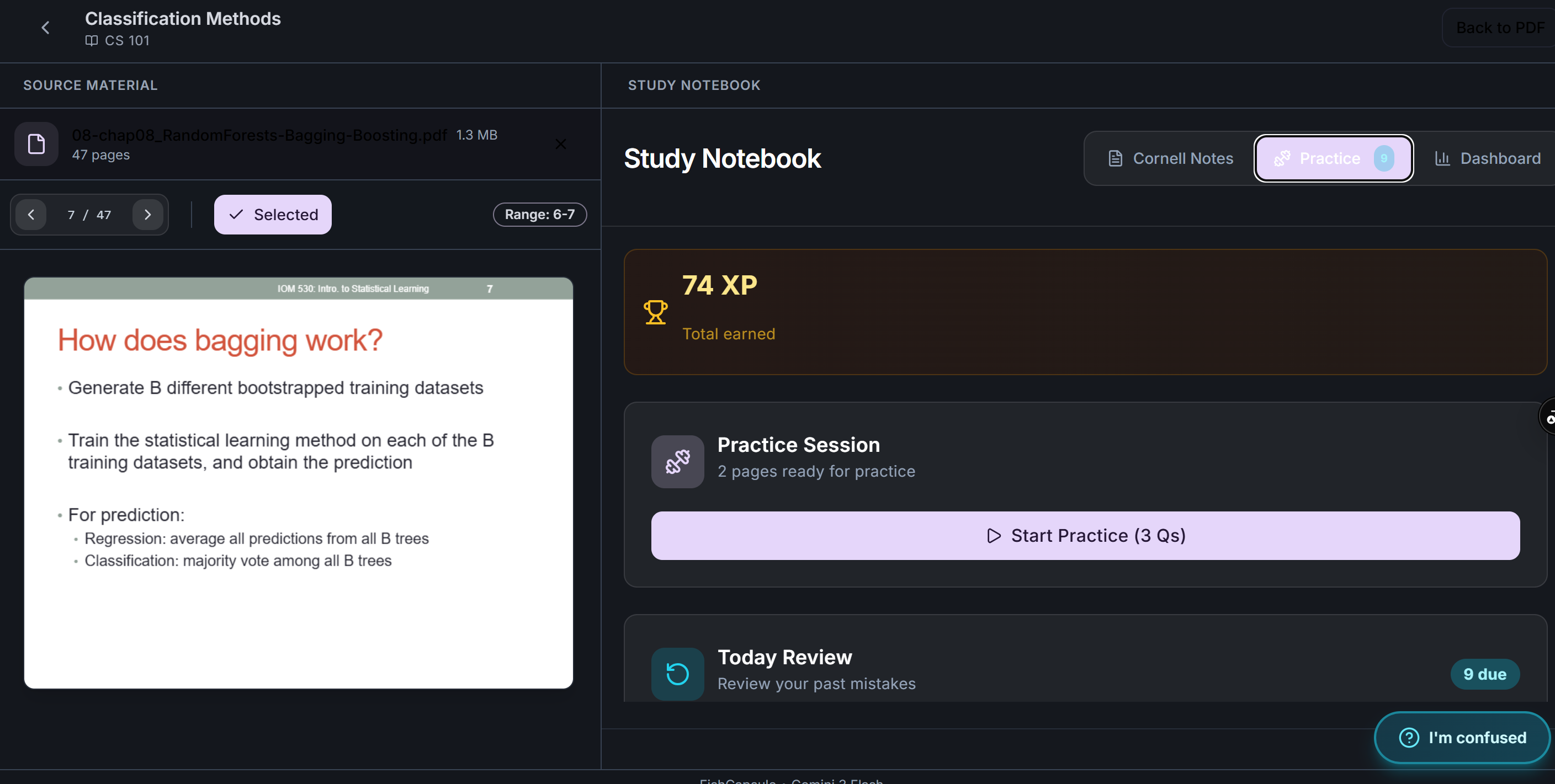Advance to the next PDF page

147,215
